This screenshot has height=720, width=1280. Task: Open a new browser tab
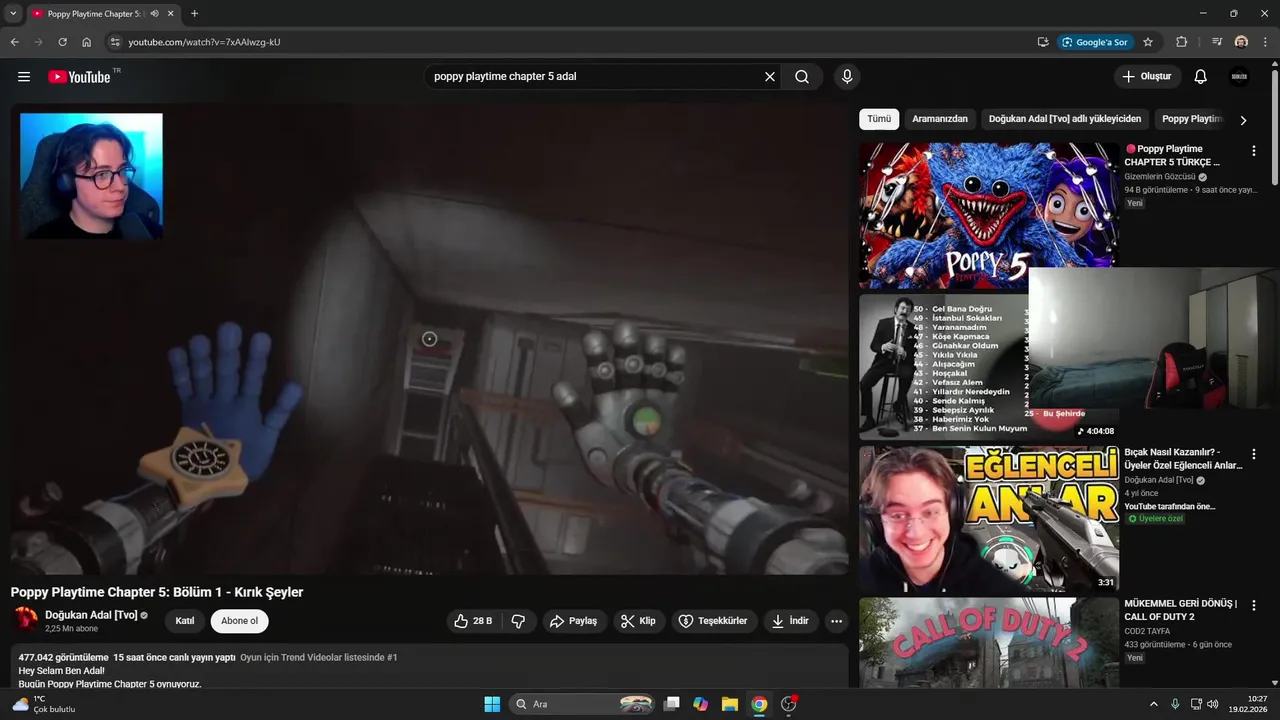[194, 14]
